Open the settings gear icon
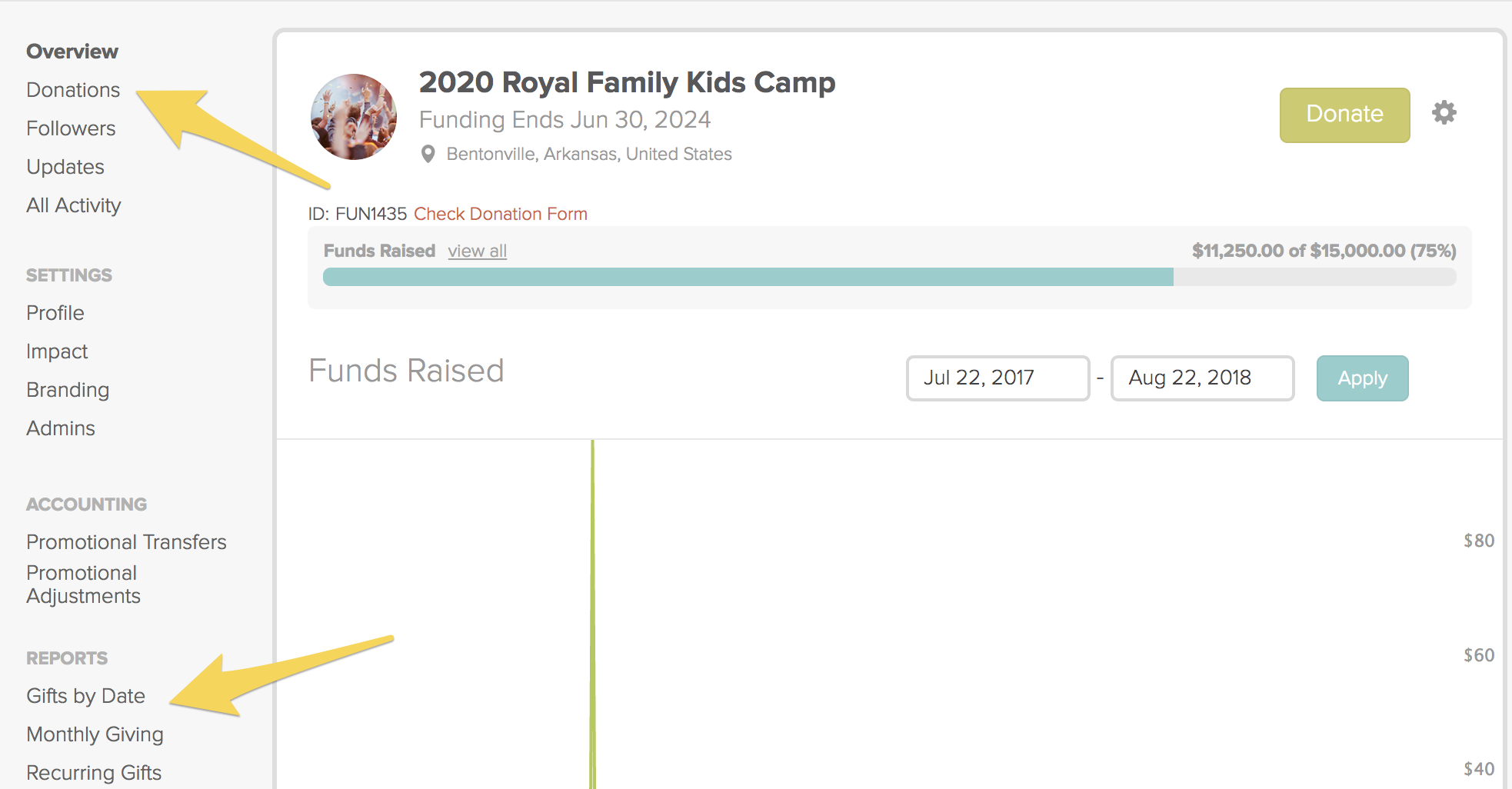Viewport: 1512px width, 789px height. [x=1444, y=112]
